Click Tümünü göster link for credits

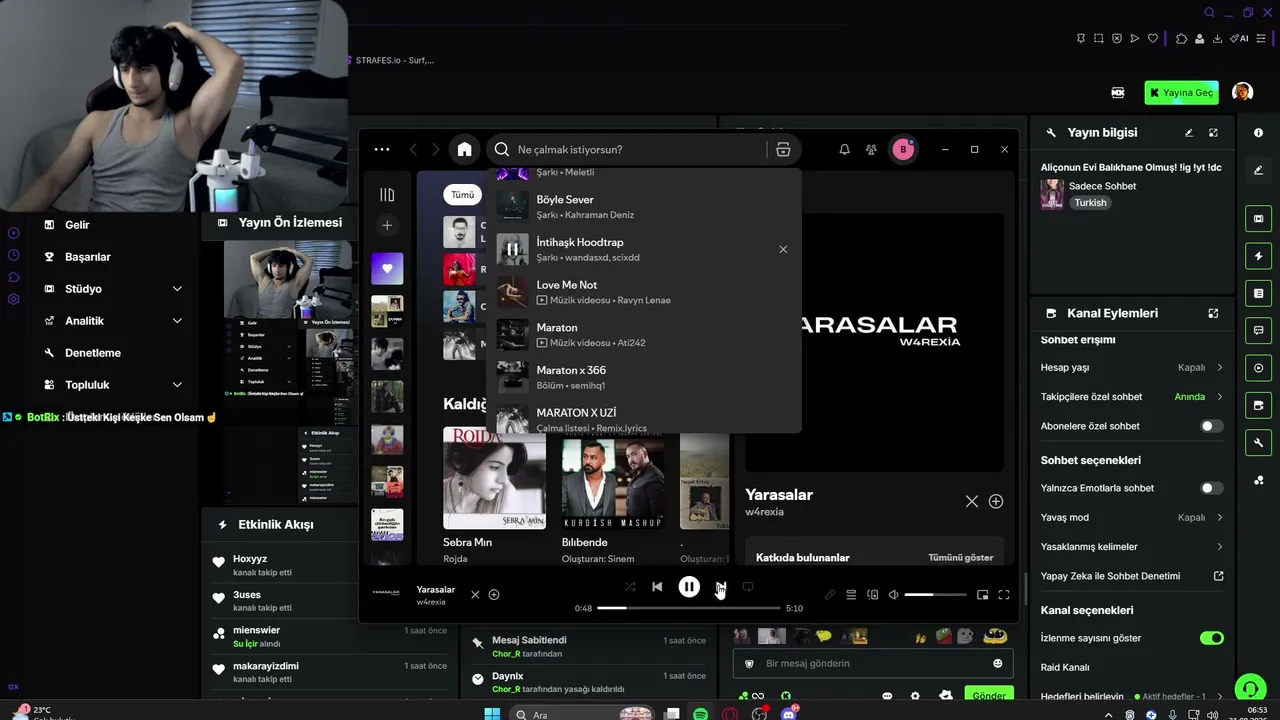tap(961, 557)
